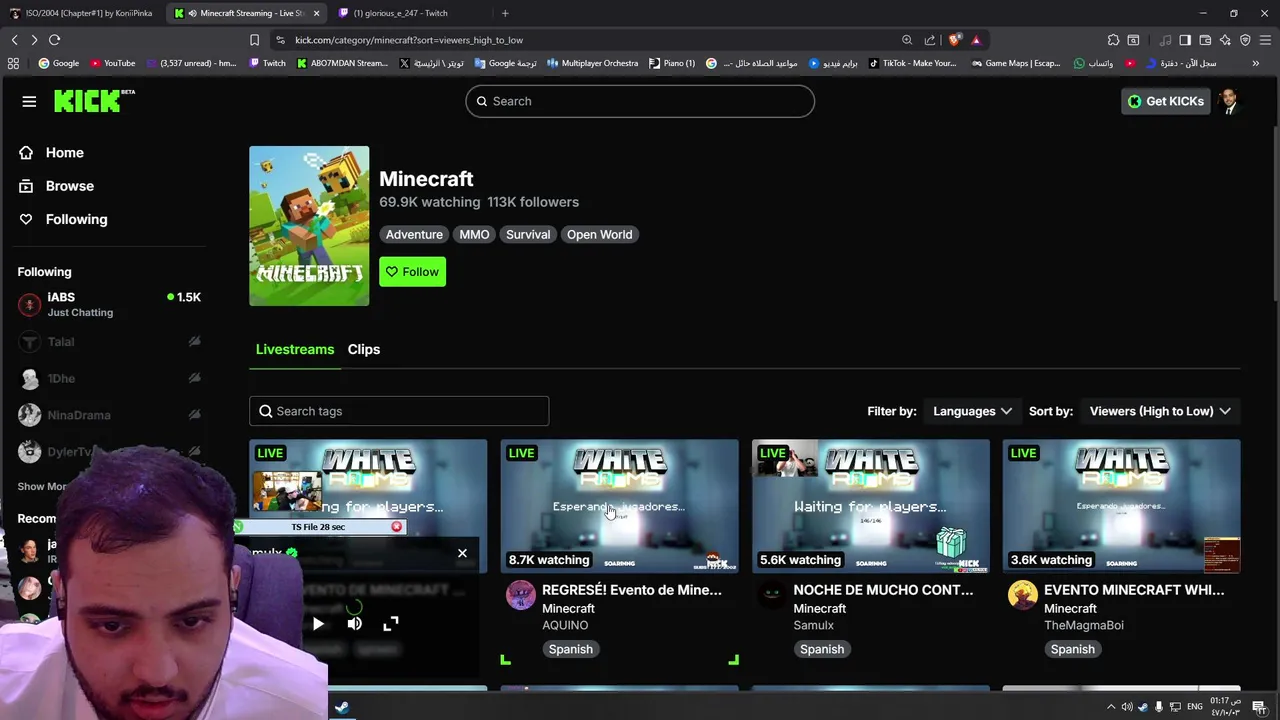
Task: Click Spanish tag under Samulx stream
Action: (x=822, y=649)
